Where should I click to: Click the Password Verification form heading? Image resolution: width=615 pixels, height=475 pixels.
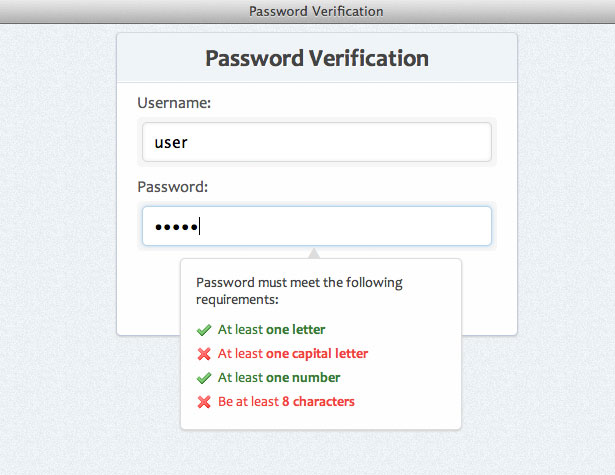point(316,58)
